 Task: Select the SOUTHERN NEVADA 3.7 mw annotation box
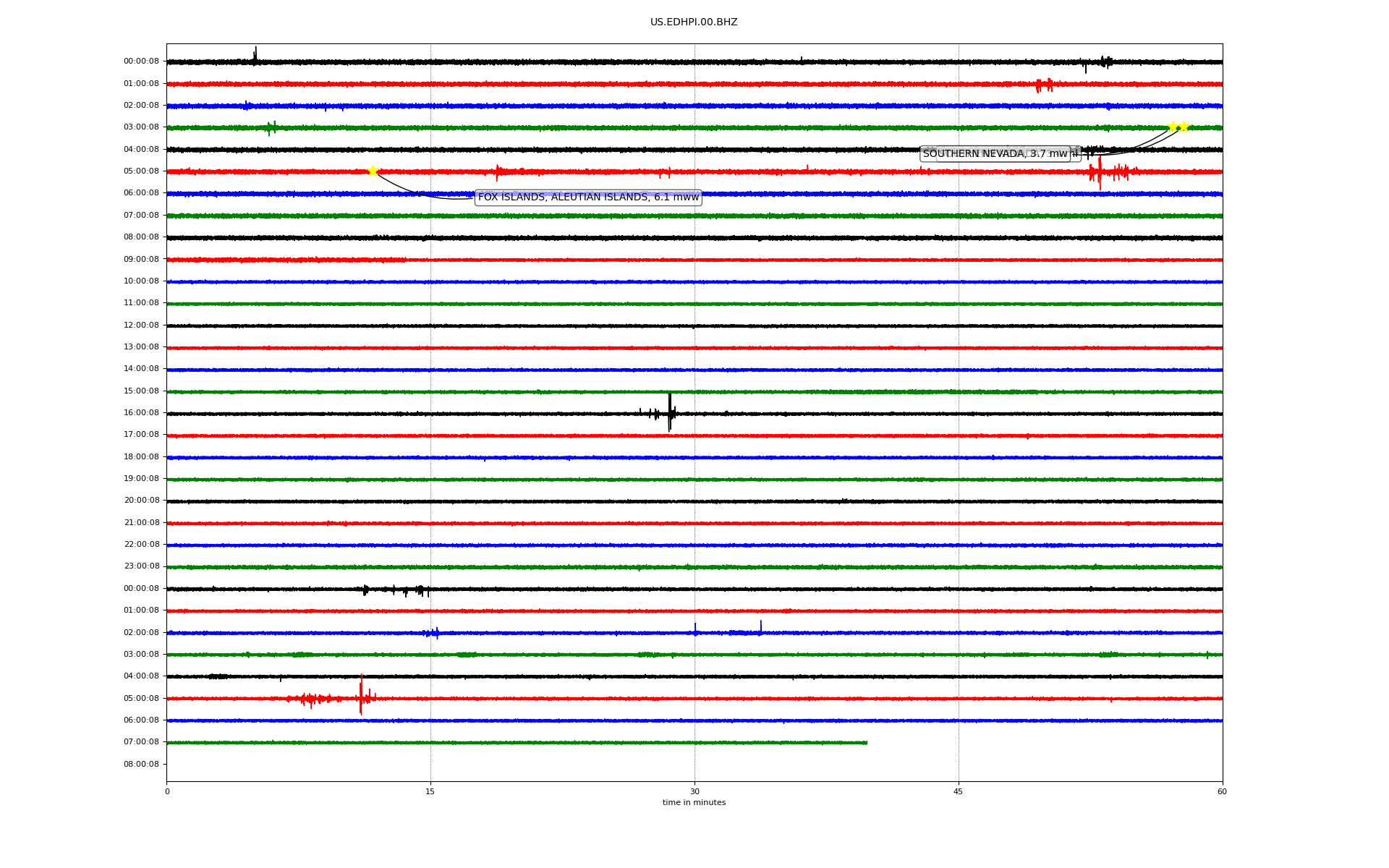[x=994, y=154]
